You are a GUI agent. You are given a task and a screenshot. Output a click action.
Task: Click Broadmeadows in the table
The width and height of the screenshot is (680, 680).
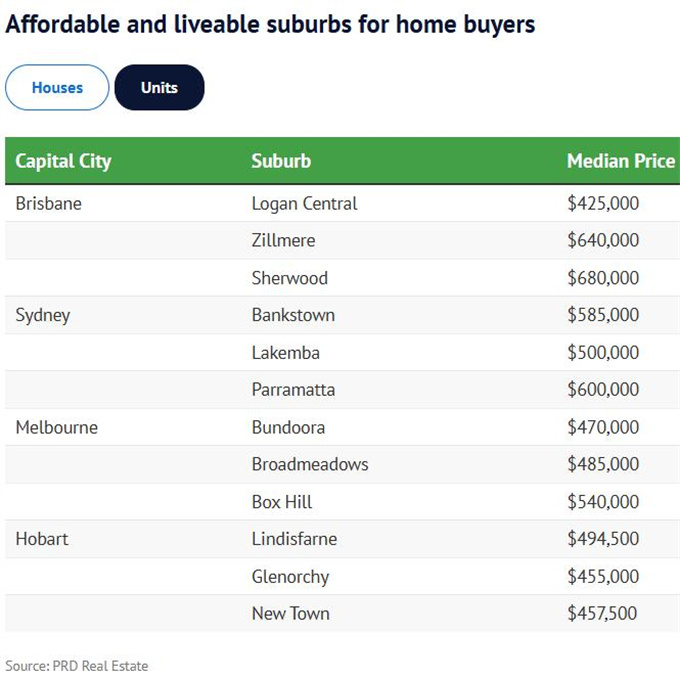pos(310,464)
